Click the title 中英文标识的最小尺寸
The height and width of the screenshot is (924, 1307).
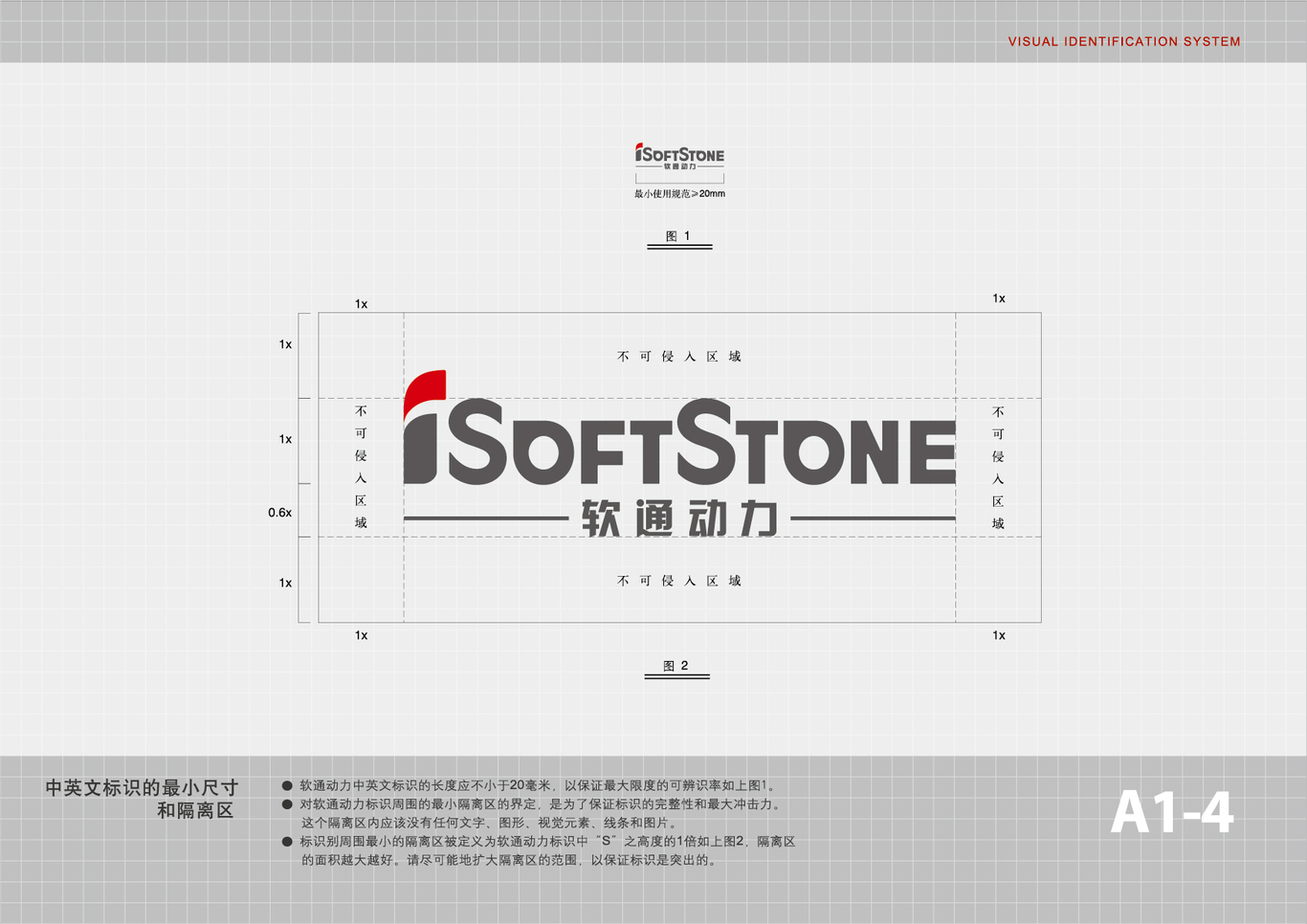click(x=142, y=788)
